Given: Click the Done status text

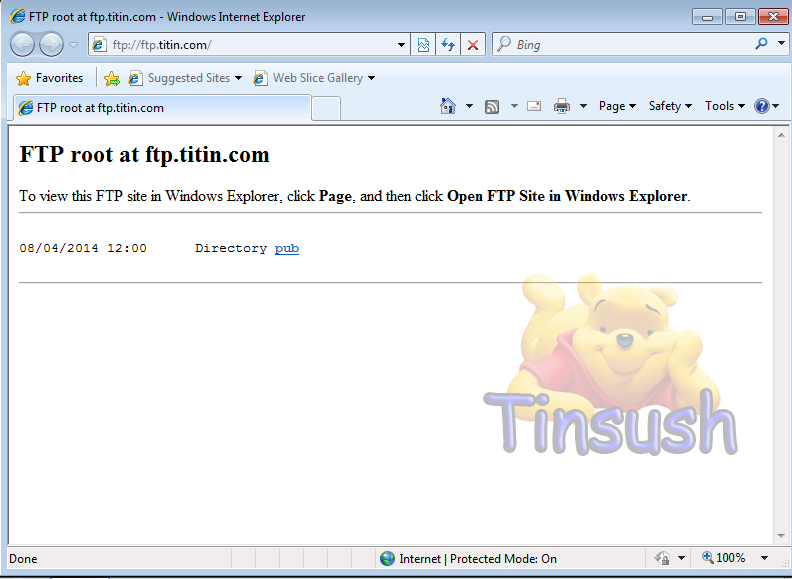Looking at the screenshot, I should click(23, 559).
